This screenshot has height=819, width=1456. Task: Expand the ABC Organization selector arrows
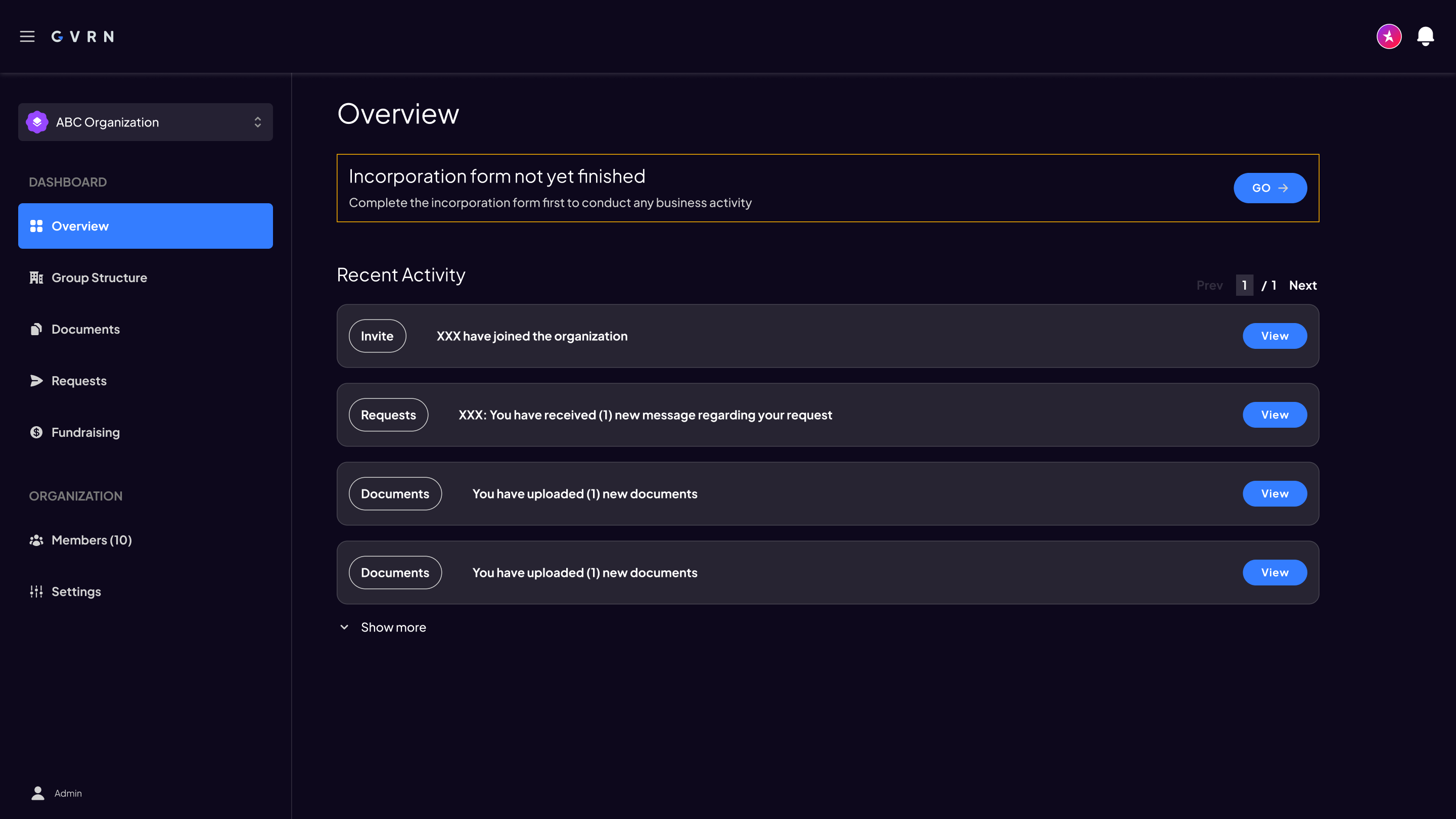(258, 122)
